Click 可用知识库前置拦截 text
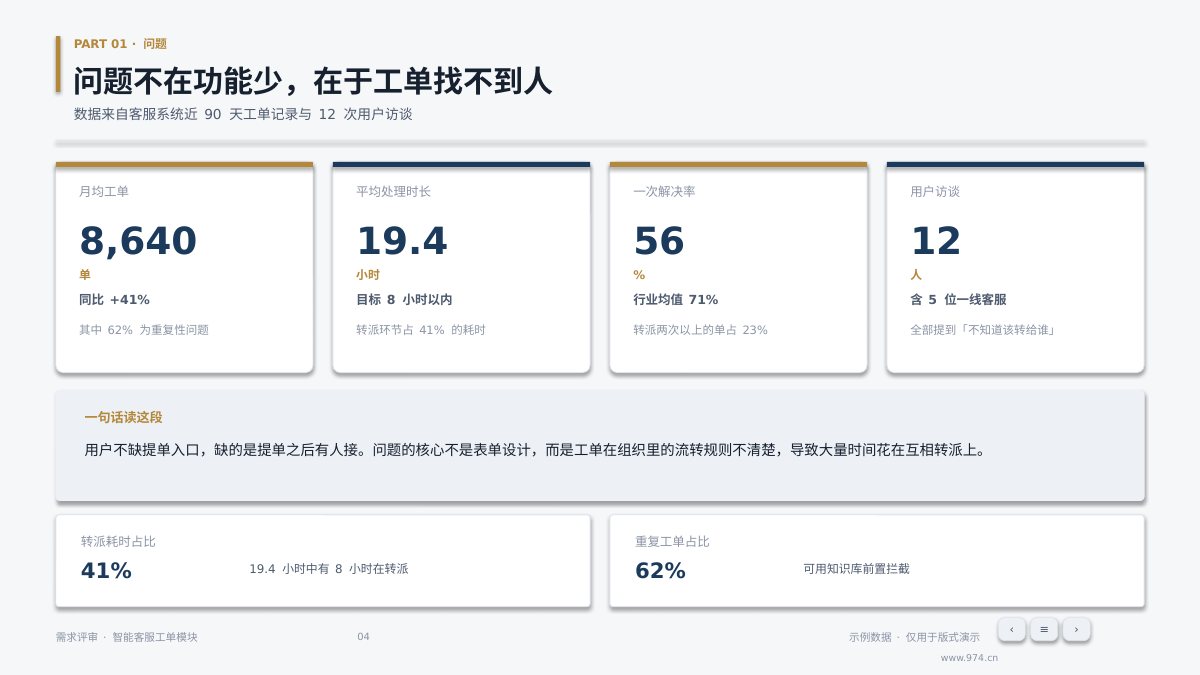This screenshot has height=675, width=1200. click(x=856, y=569)
